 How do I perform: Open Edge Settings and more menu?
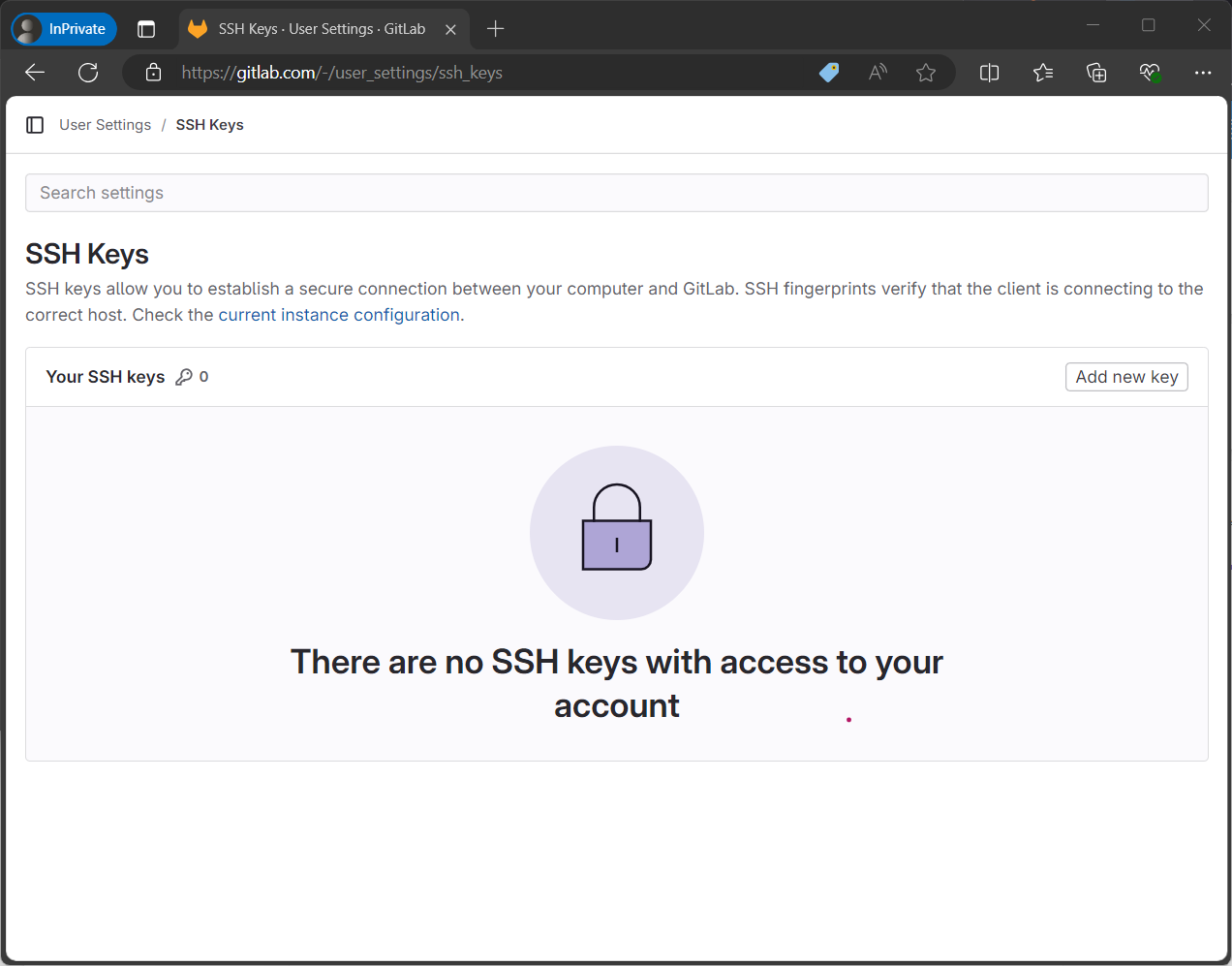point(1203,73)
